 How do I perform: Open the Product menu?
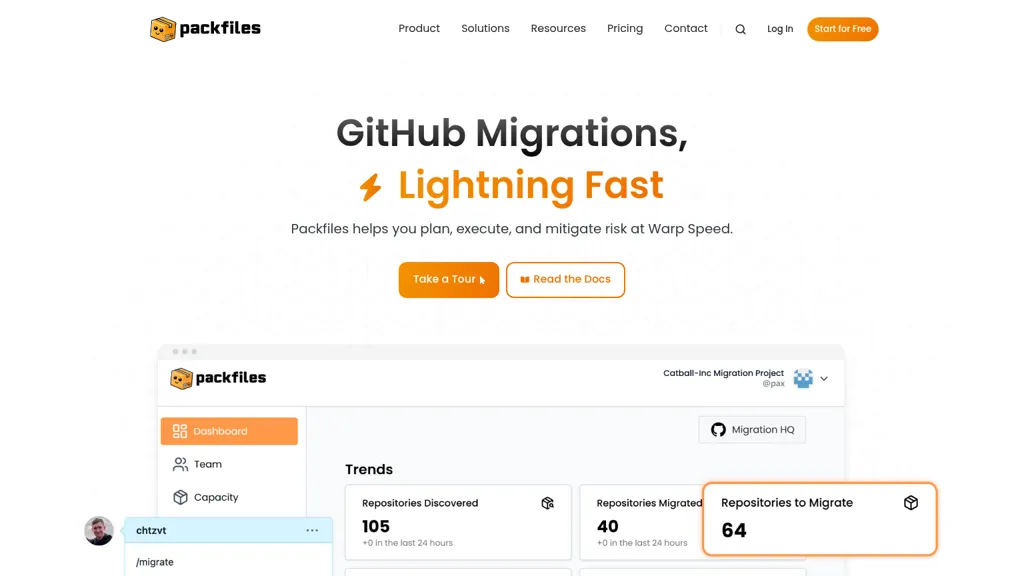[x=419, y=29]
